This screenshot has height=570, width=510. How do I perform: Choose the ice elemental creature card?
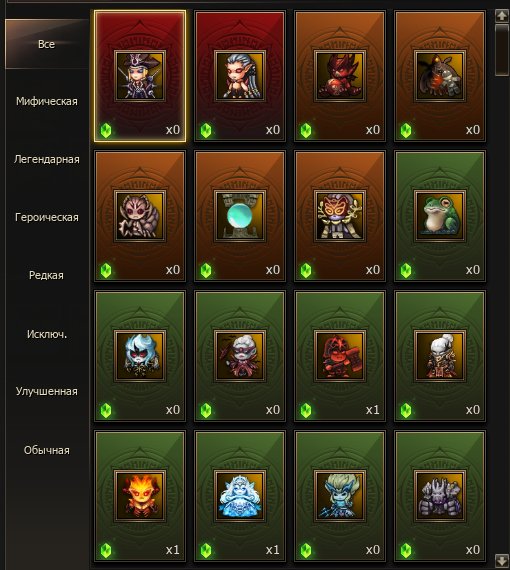click(240, 496)
